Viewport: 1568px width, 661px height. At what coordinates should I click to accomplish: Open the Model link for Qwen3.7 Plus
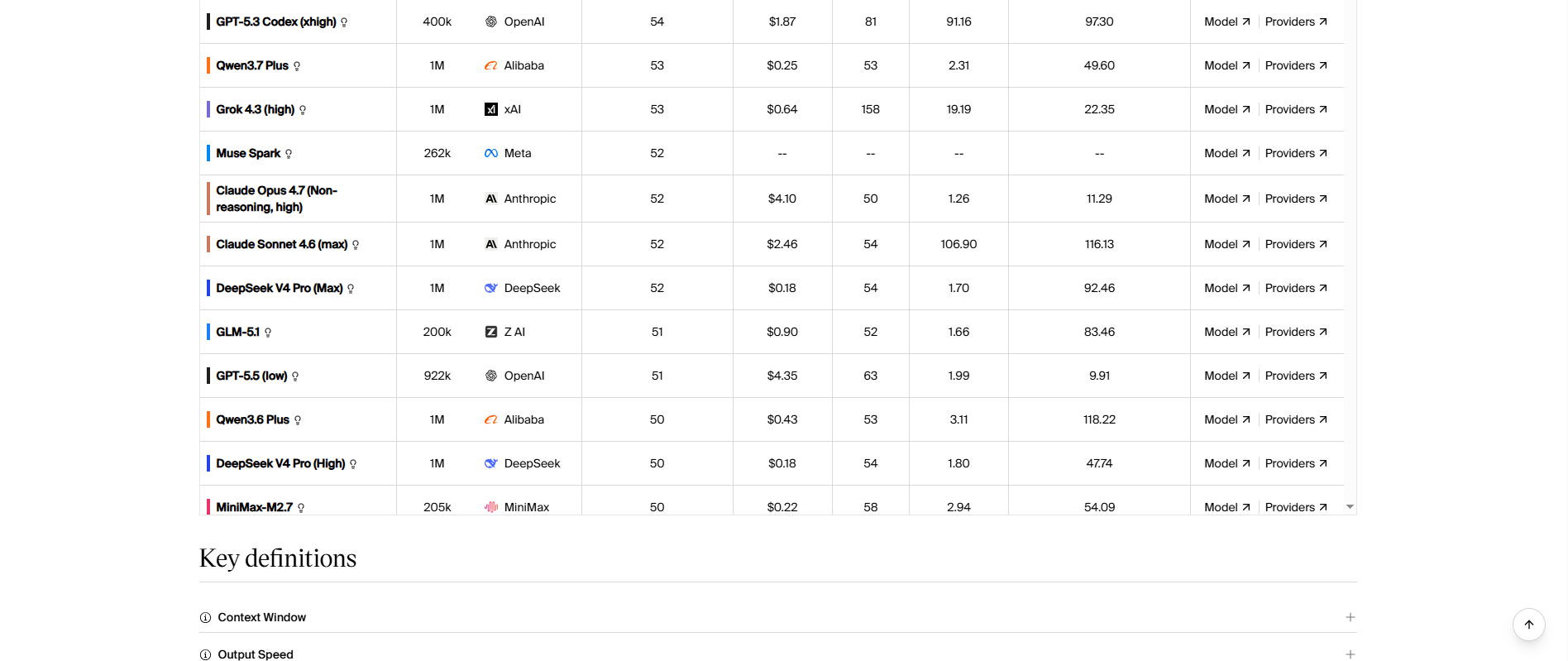[x=1227, y=65]
